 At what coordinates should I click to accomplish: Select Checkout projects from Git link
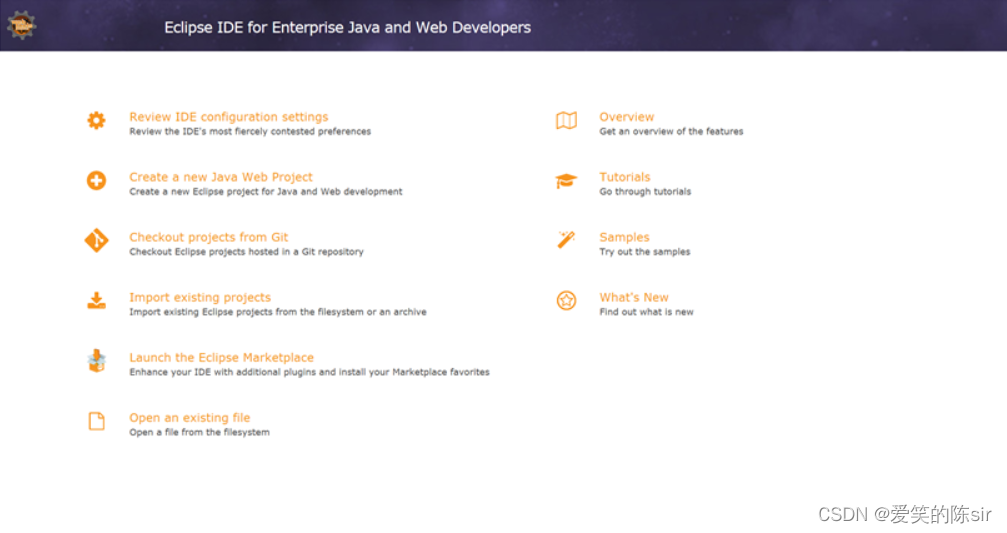209,238
